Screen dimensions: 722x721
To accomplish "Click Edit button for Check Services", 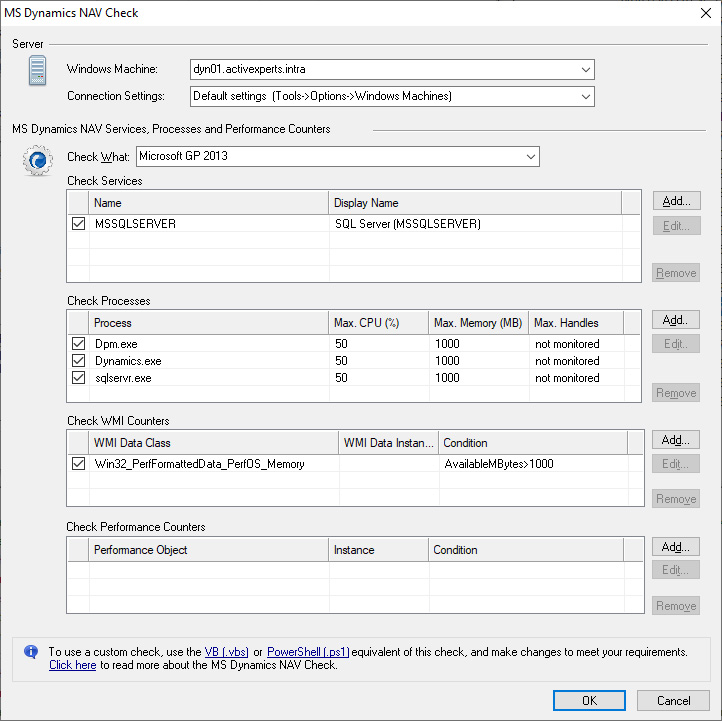I will tap(676, 226).
